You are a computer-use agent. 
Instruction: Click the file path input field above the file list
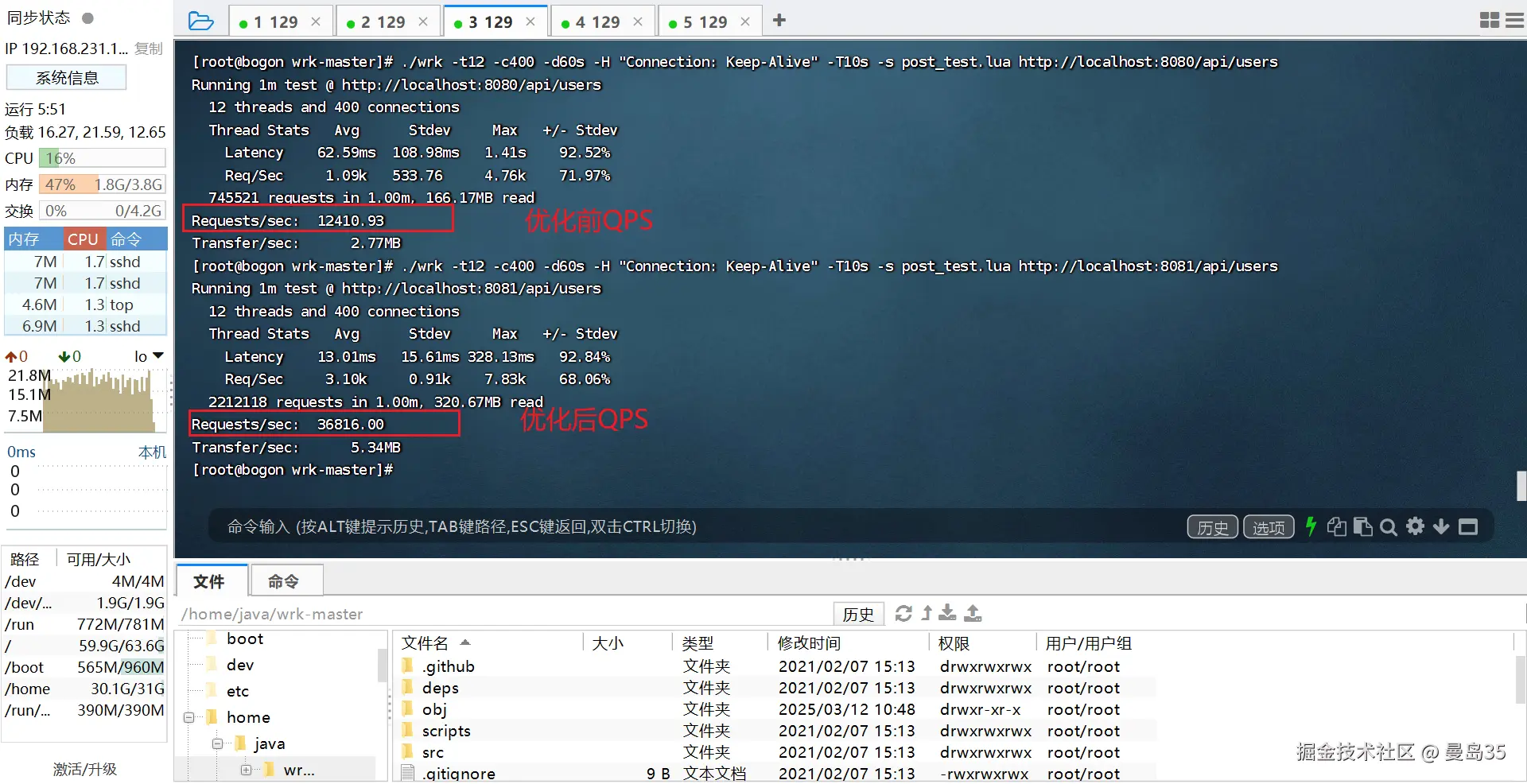[x=477, y=613]
